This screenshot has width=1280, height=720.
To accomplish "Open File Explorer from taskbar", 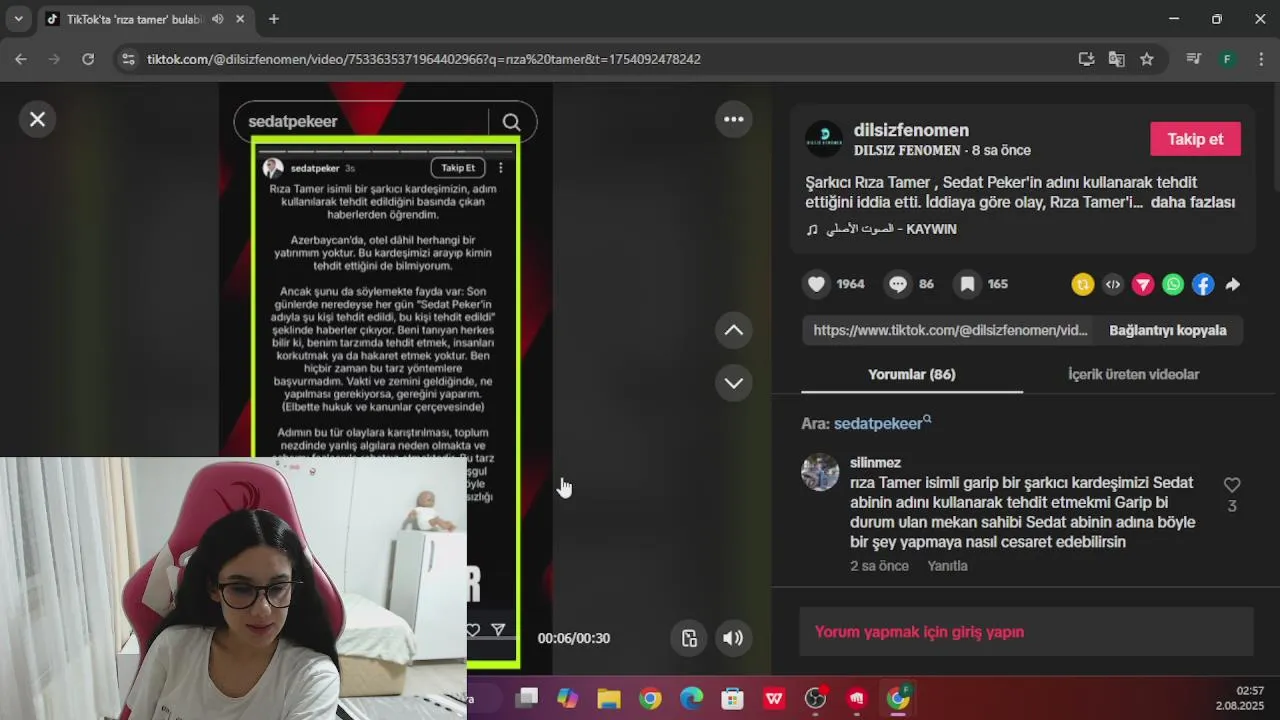I will point(609,698).
